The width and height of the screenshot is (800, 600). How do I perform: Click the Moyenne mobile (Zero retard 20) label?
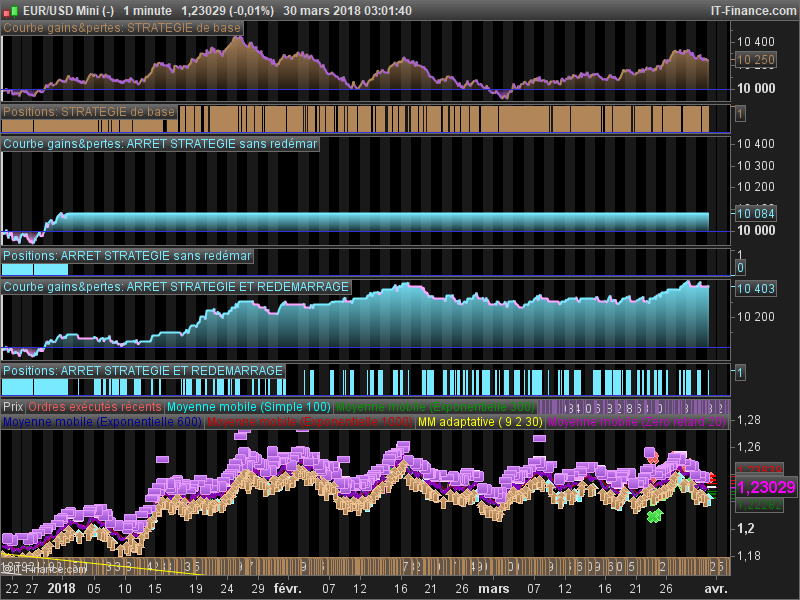pos(637,422)
